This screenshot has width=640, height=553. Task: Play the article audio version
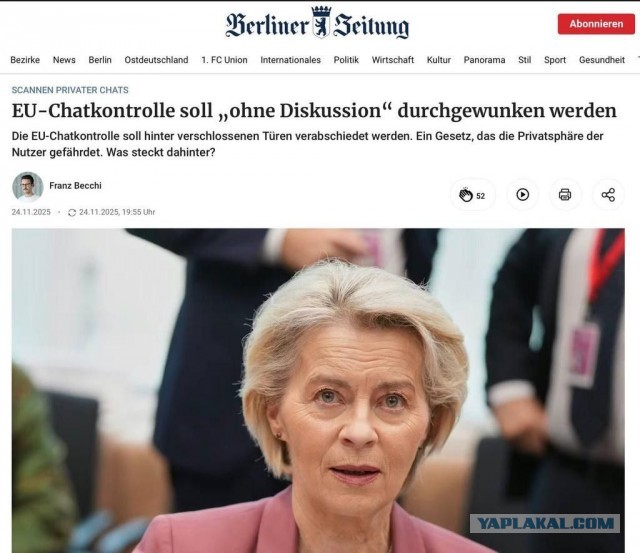click(x=522, y=195)
